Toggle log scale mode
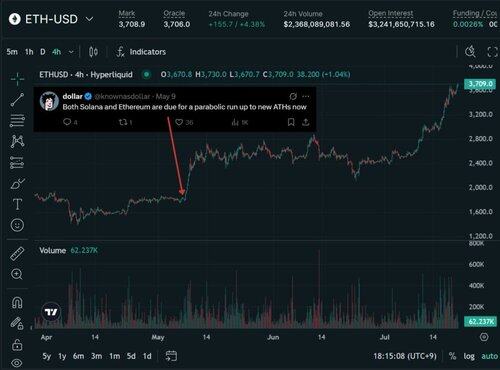This screenshot has height=370, width=500. click(469, 356)
